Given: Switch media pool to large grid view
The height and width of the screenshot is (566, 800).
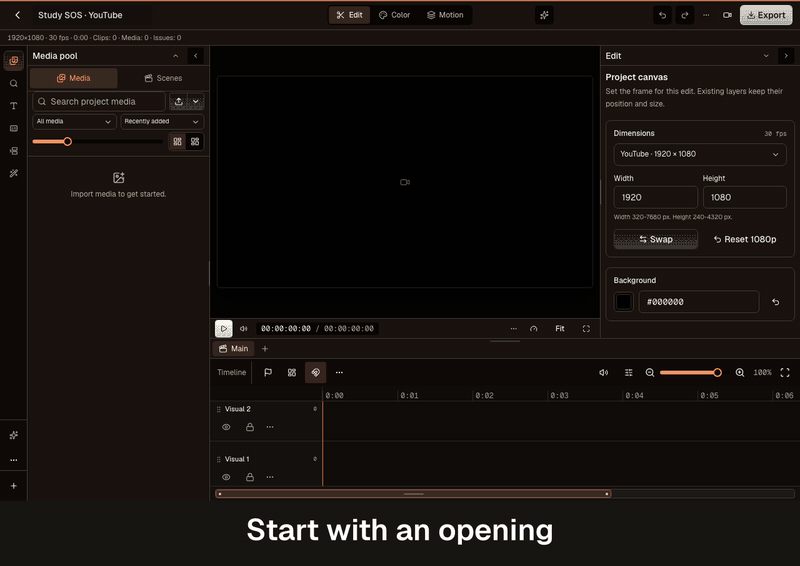Looking at the screenshot, I should pyautogui.click(x=178, y=142).
